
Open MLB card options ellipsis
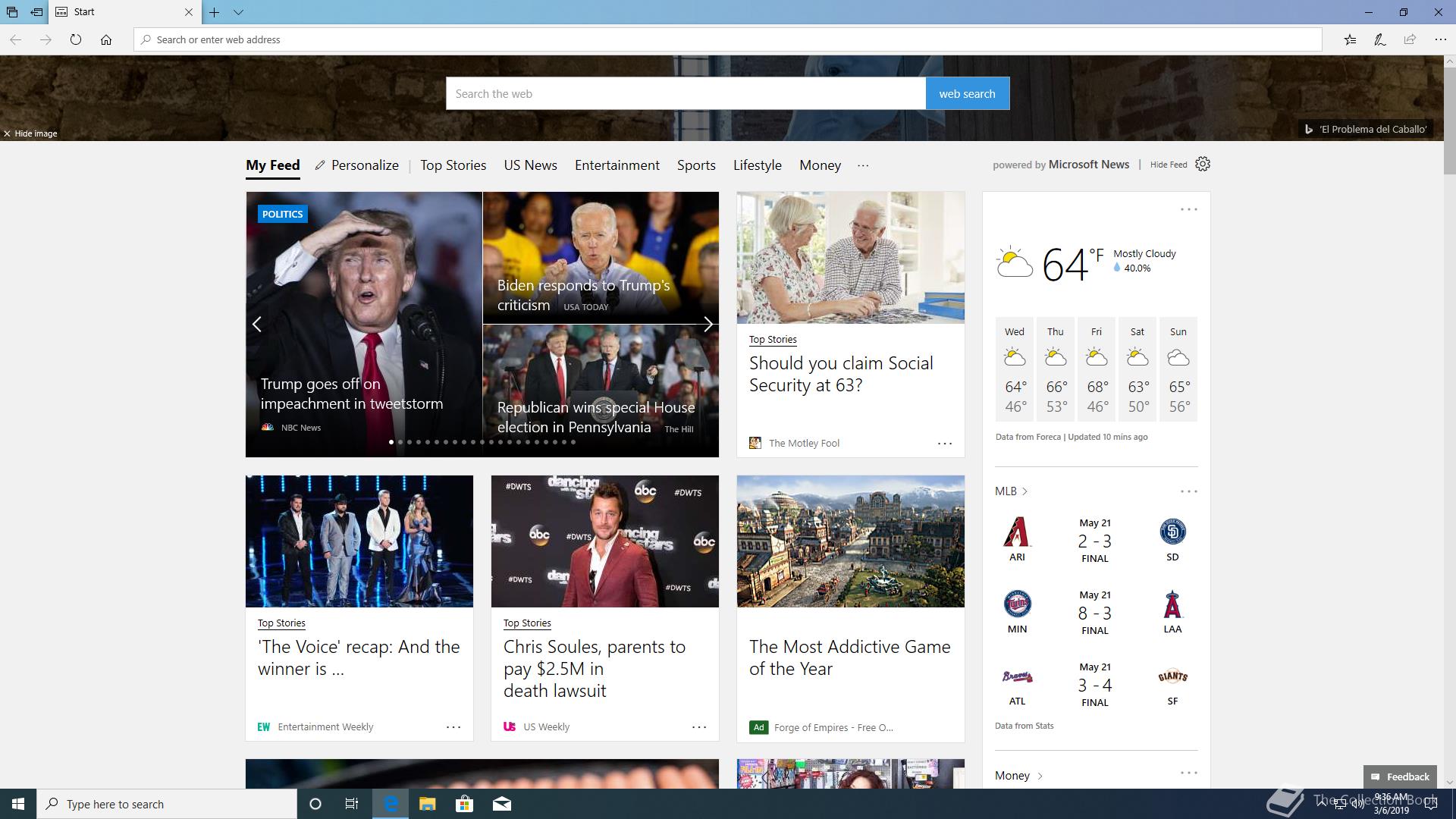click(1188, 491)
